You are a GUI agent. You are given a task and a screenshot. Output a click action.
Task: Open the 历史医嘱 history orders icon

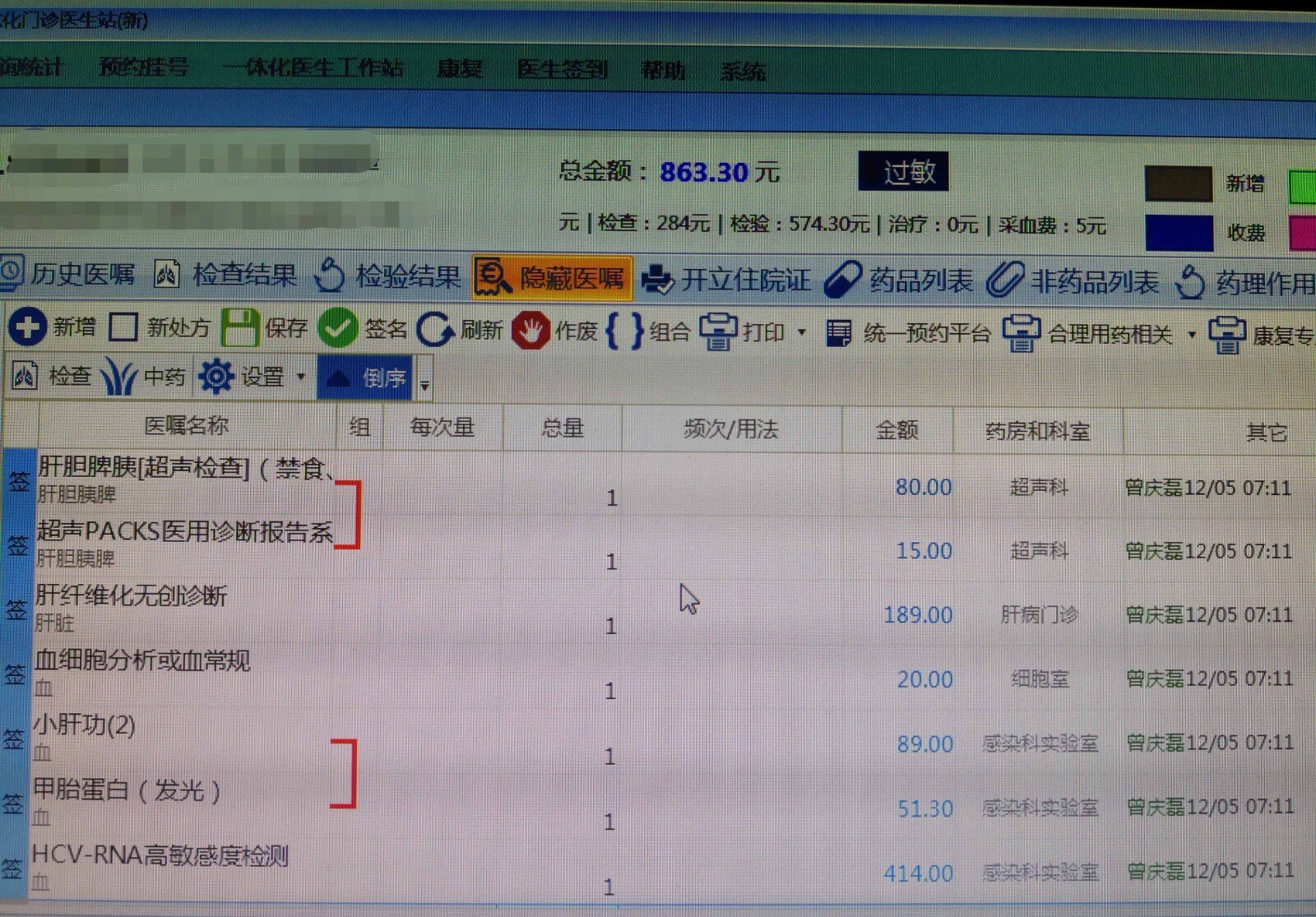(x=11, y=273)
